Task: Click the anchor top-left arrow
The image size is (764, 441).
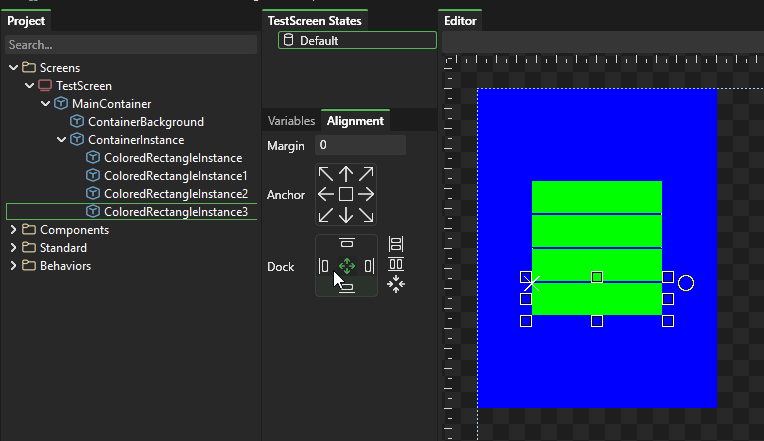Action: click(326, 174)
